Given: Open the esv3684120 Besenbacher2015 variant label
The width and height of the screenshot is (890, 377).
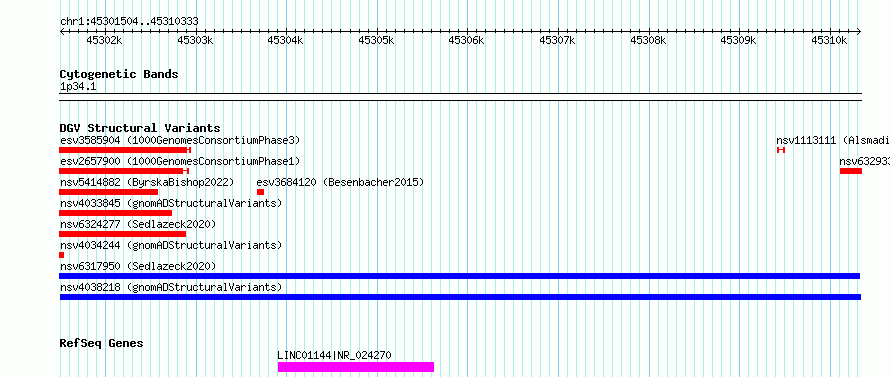Looking at the screenshot, I should click(x=340, y=182).
